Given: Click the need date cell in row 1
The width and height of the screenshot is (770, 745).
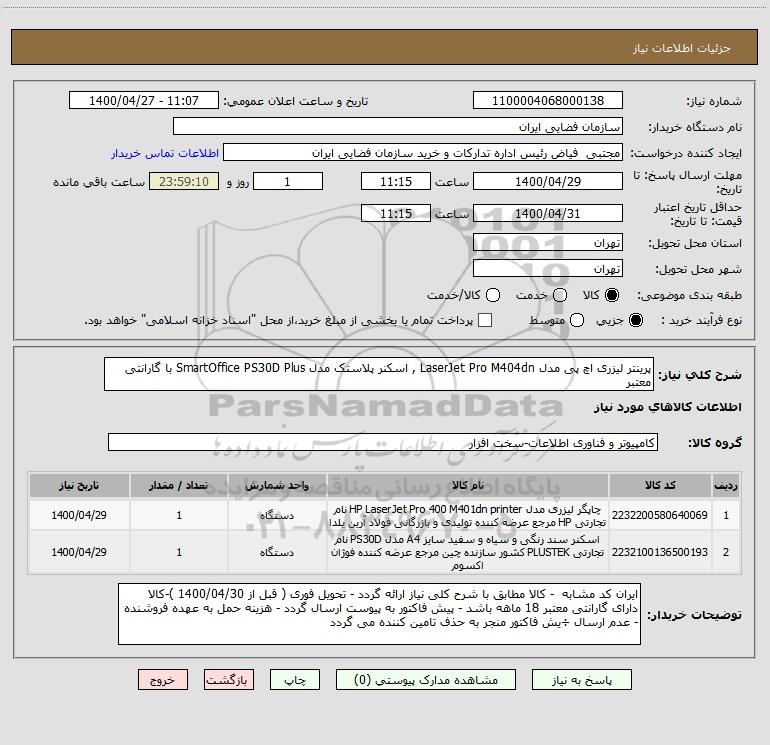Looking at the screenshot, I should [79, 515].
